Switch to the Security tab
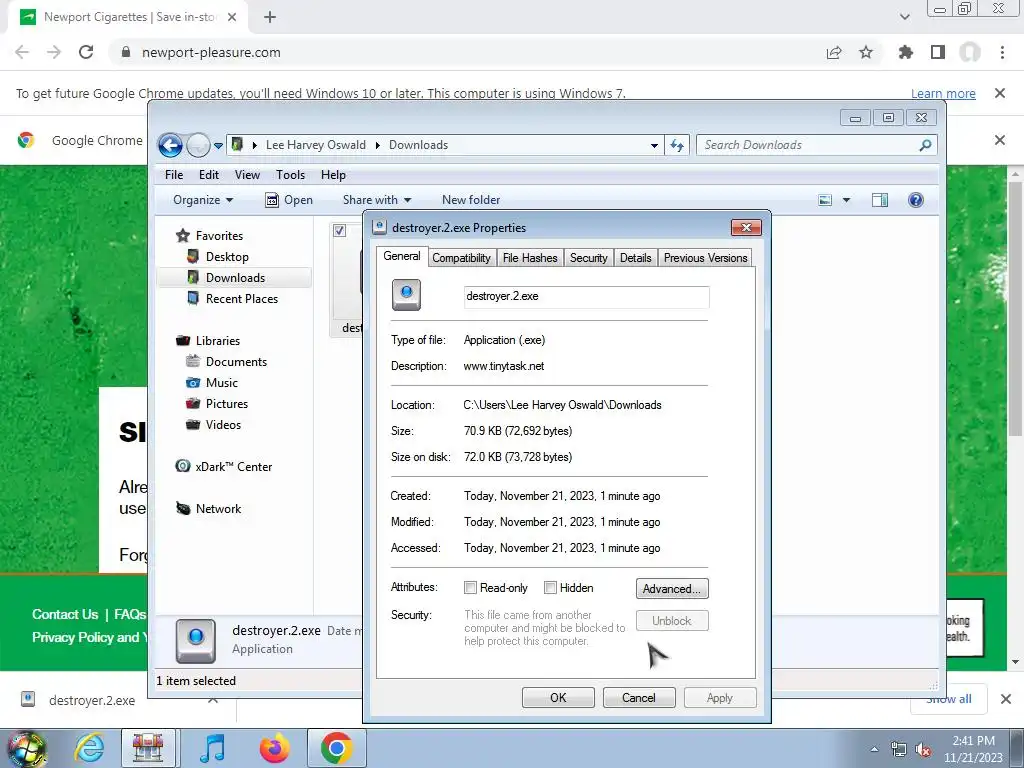Screen dimensions: 1024x768 point(588,258)
